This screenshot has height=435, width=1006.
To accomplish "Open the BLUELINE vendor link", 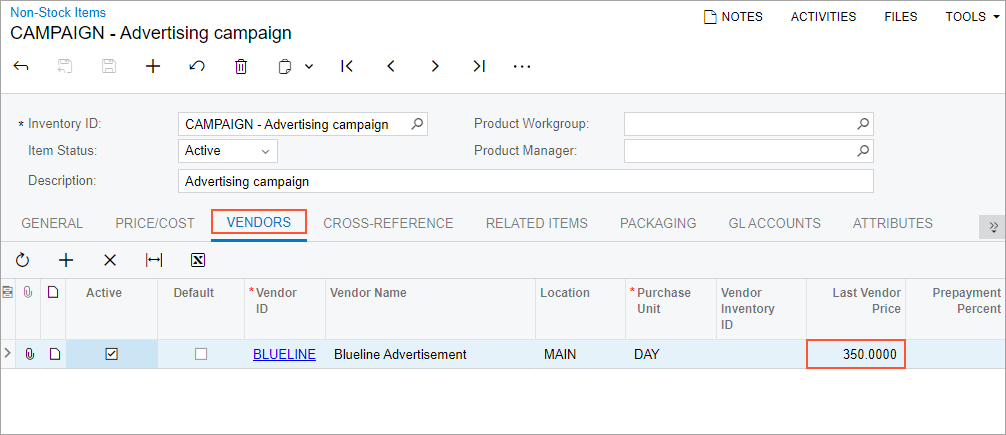I will click(x=284, y=354).
